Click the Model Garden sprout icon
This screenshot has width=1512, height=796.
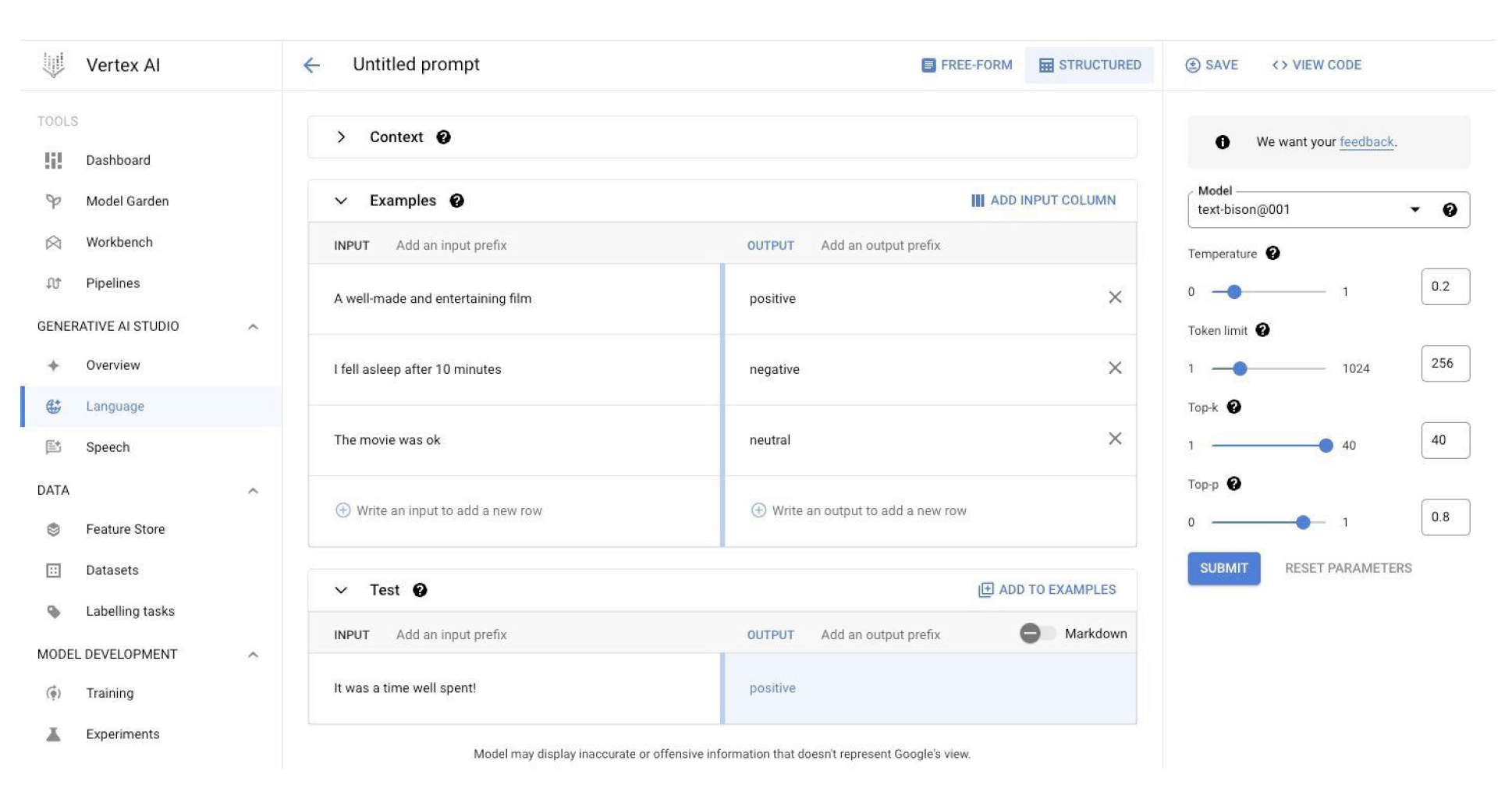point(53,201)
